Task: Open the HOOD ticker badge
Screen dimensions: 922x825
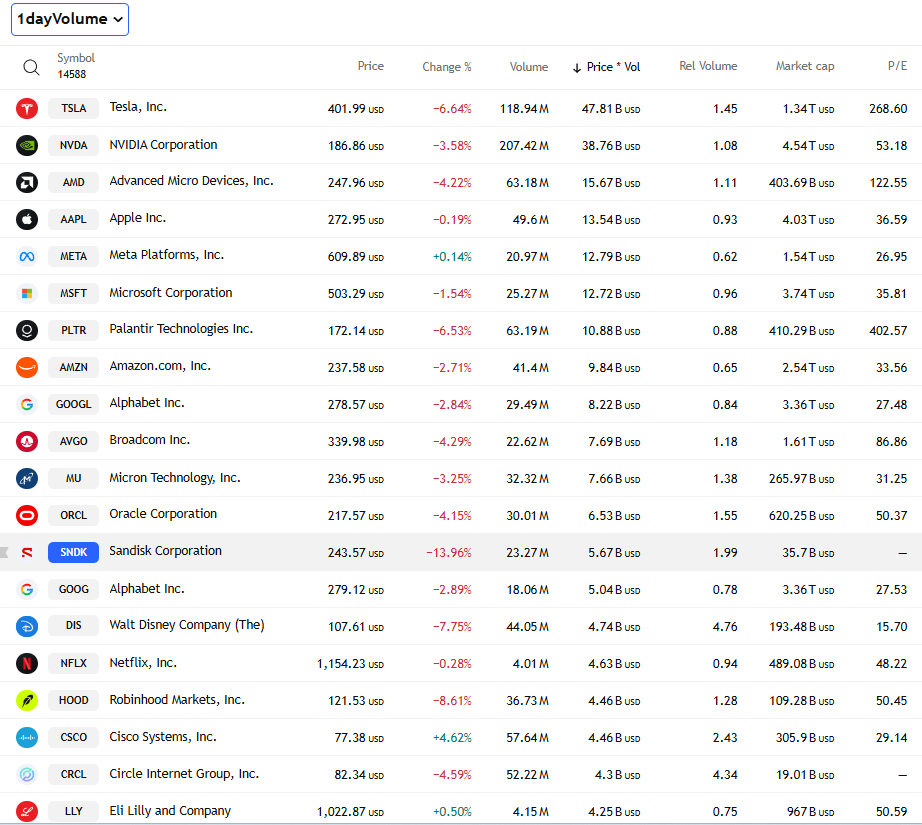Action: click(x=74, y=700)
